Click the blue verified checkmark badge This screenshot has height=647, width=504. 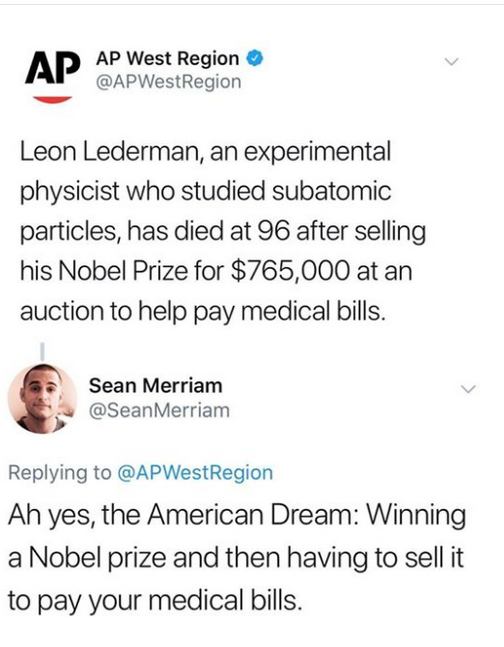[x=255, y=59]
